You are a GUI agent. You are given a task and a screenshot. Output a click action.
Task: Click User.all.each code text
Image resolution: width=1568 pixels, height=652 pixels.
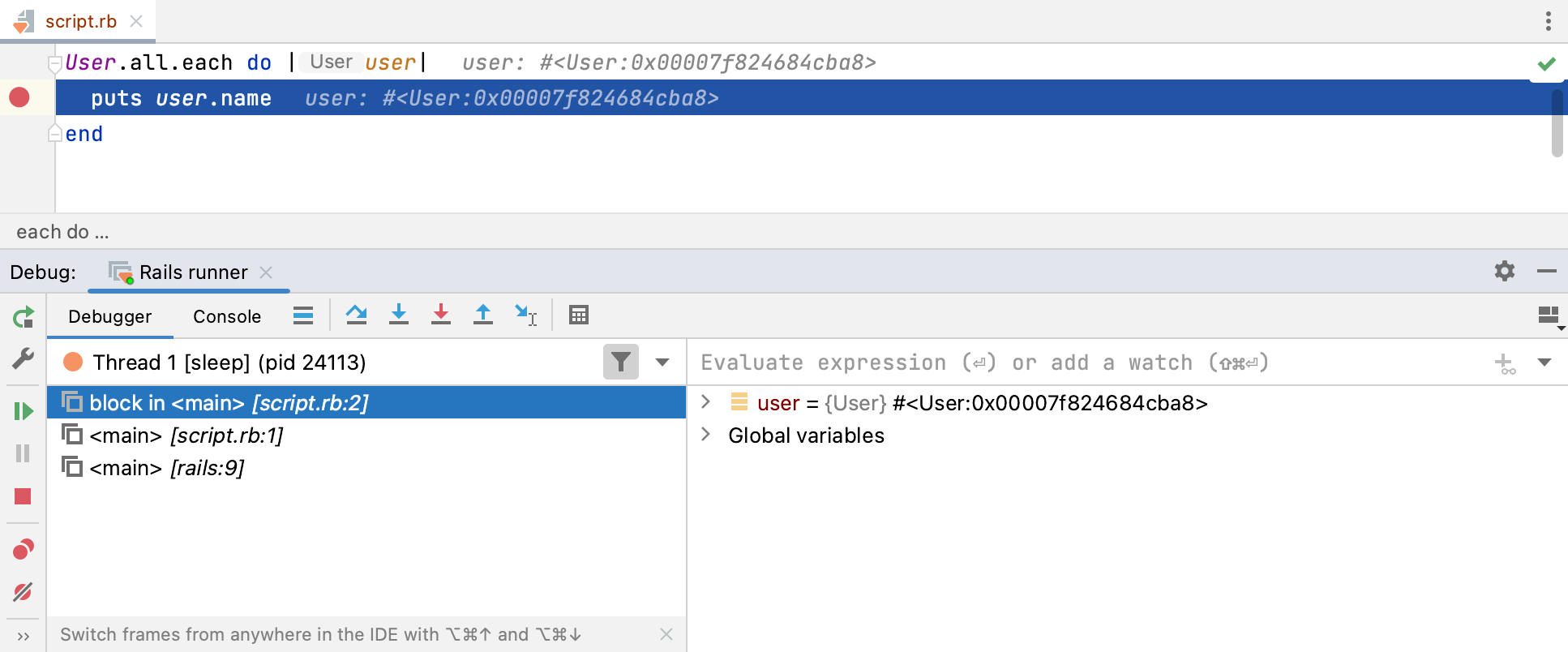pos(149,62)
